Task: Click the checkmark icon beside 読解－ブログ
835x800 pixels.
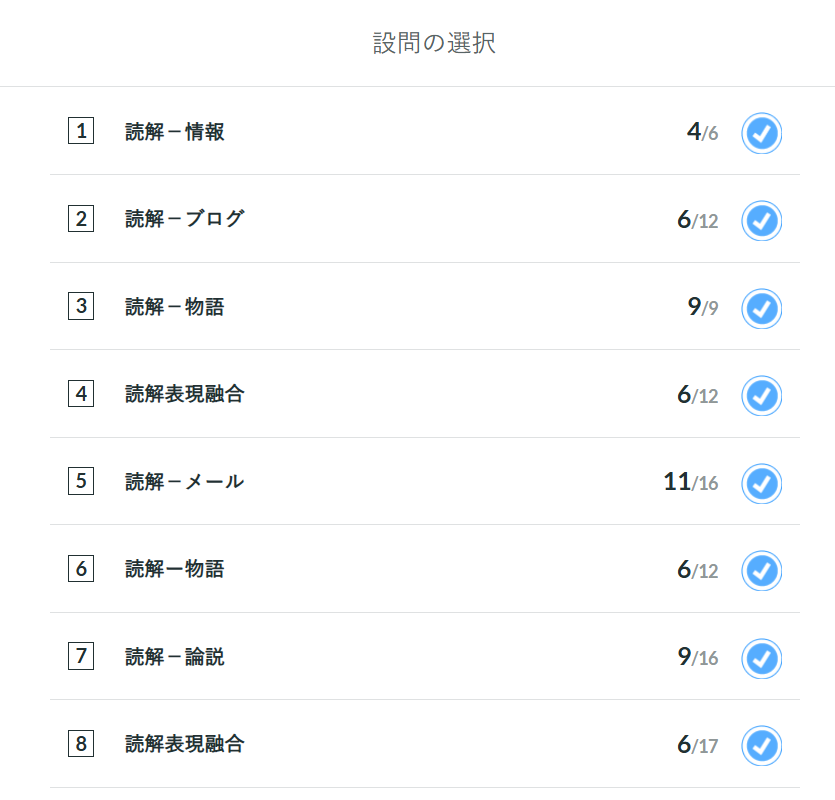Action: click(762, 220)
